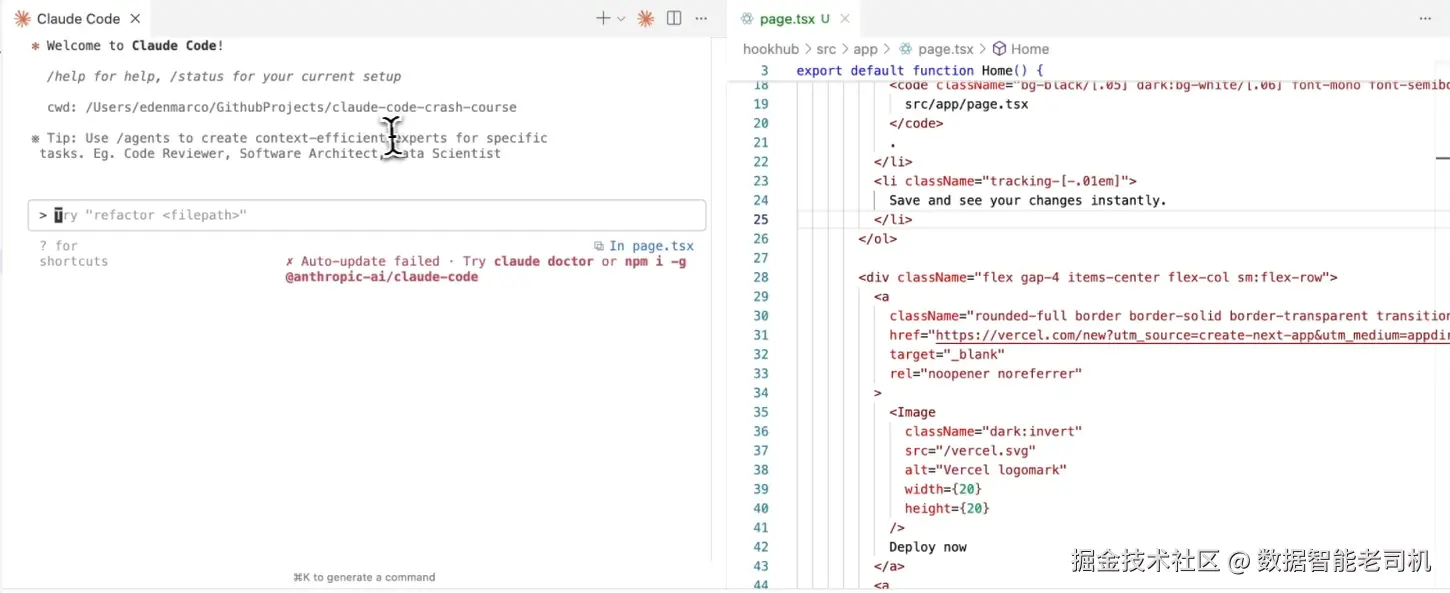This screenshot has width=1450, height=593.
Task: Click React icon in breadcrumb
Action: coord(906,49)
